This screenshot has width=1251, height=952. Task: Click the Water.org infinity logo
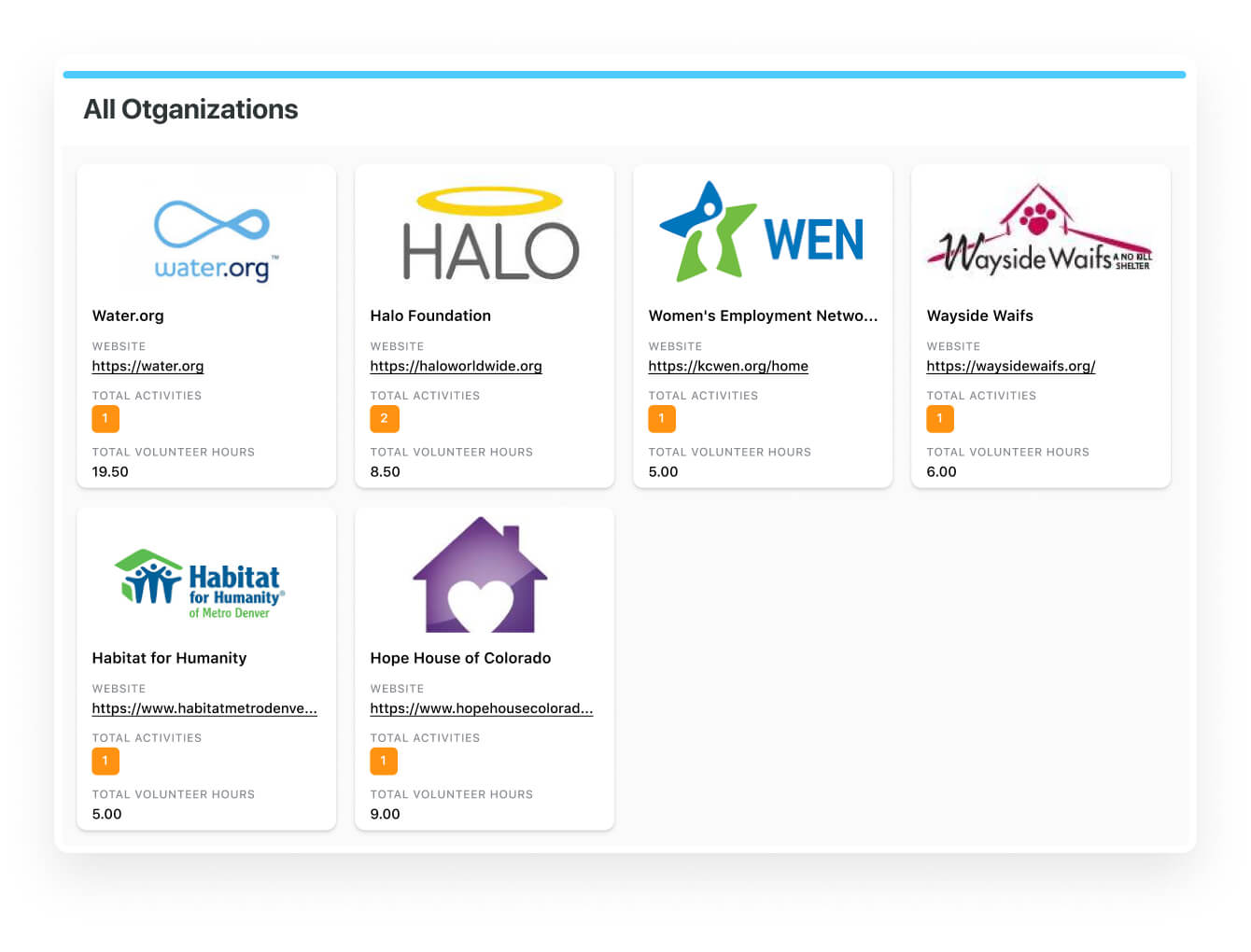coord(213,239)
